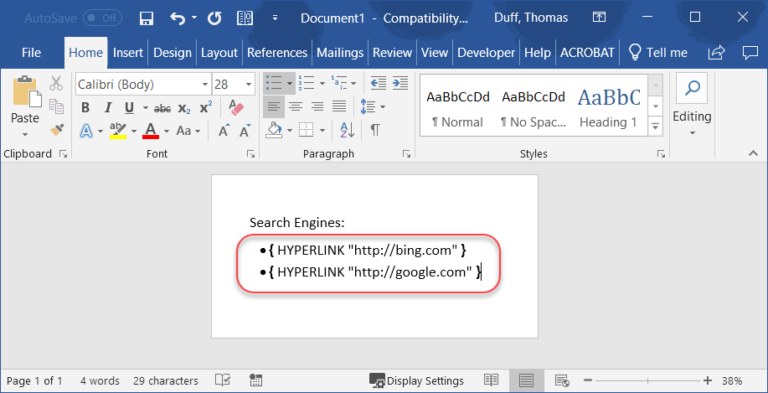Cut the selection with scissors icon

(56, 83)
